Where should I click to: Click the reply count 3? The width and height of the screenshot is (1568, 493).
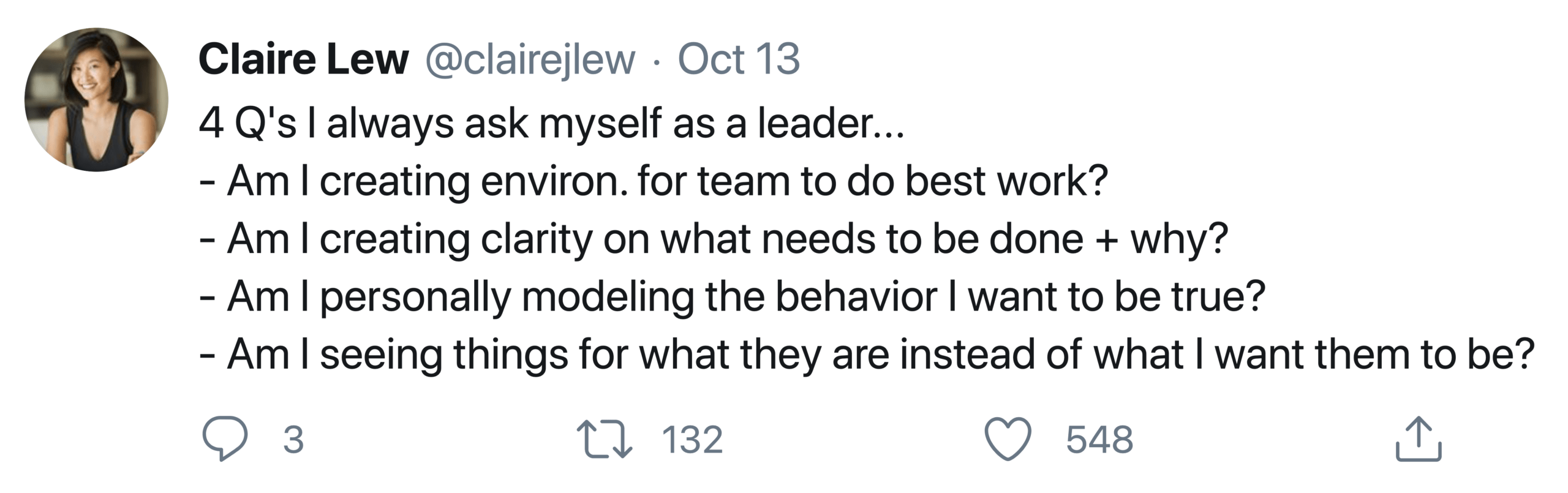(293, 439)
